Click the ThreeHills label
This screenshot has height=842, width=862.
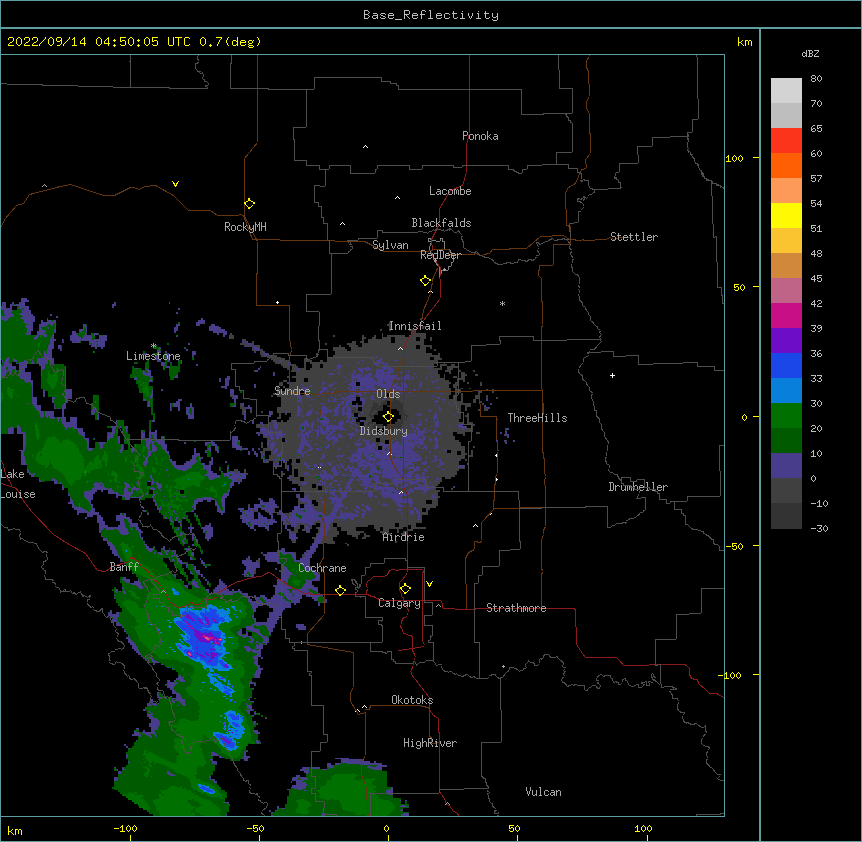537,418
